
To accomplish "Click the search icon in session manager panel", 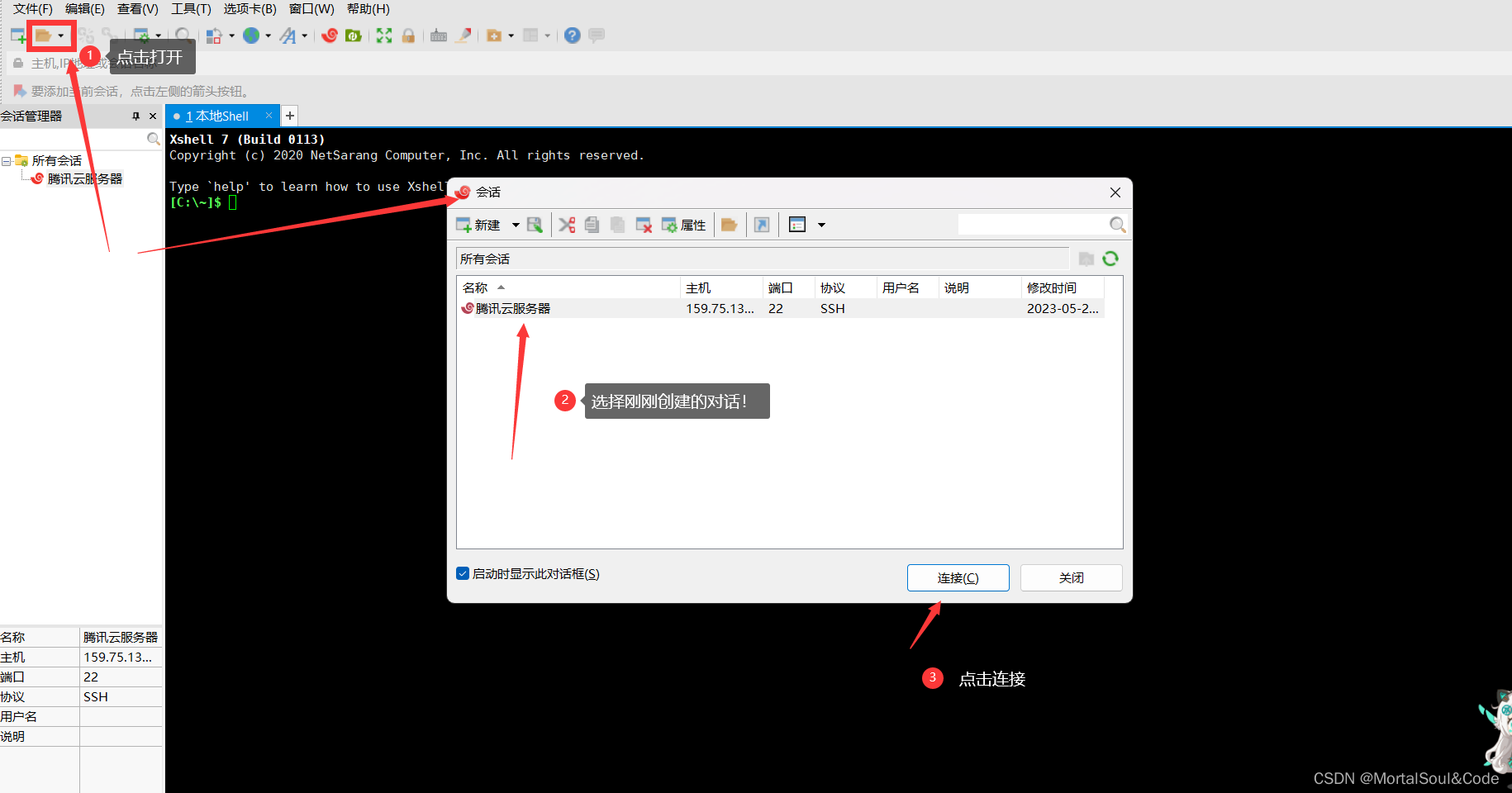I will click(153, 139).
